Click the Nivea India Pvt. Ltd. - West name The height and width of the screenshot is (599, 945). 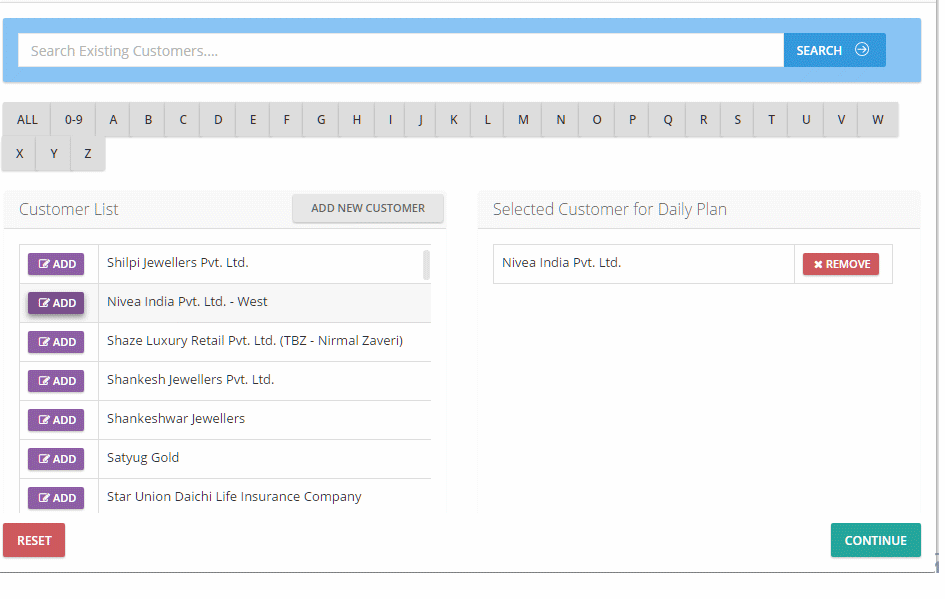(187, 301)
